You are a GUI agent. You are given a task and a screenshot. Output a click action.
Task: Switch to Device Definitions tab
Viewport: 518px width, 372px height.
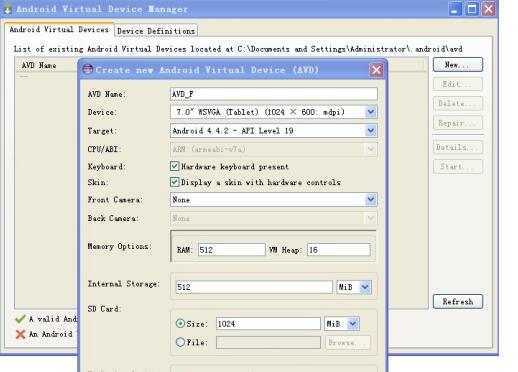pyautogui.click(x=156, y=31)
